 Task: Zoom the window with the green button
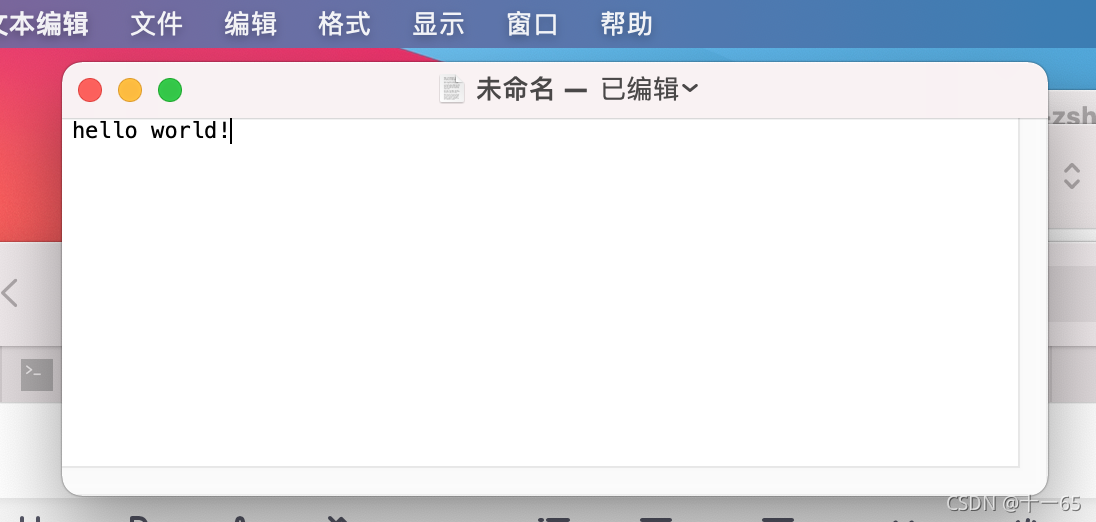pos(170,90)
